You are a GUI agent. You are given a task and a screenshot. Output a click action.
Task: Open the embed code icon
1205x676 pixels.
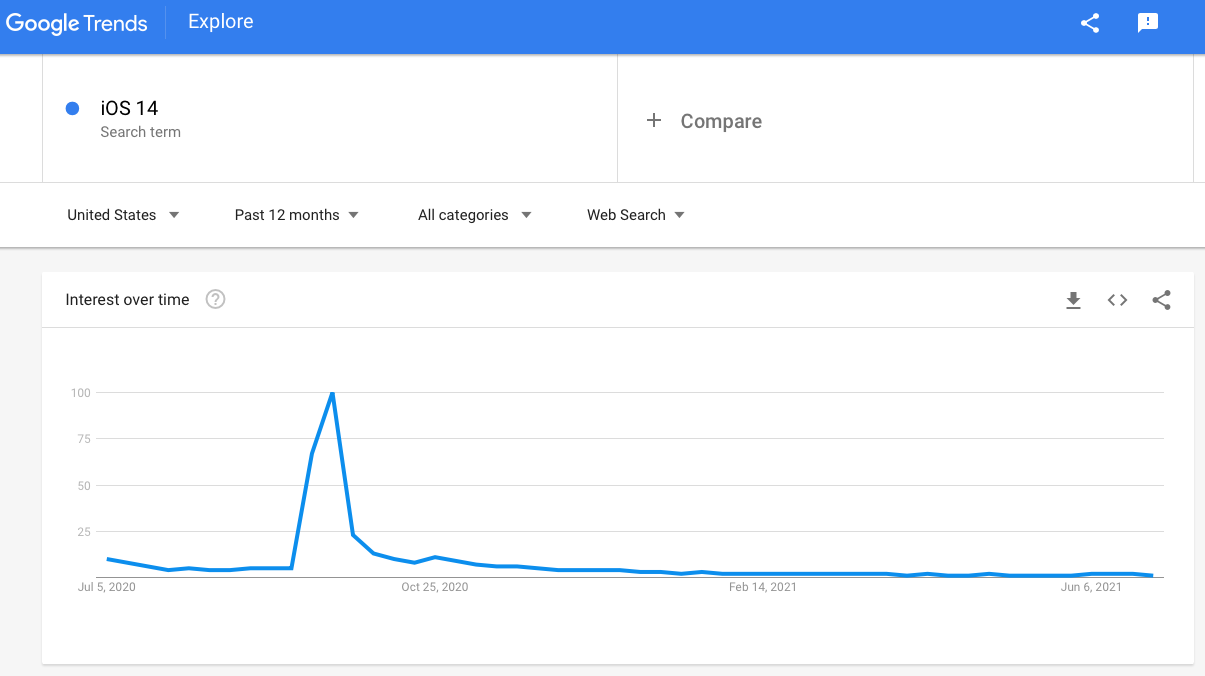pos(1117,300)
